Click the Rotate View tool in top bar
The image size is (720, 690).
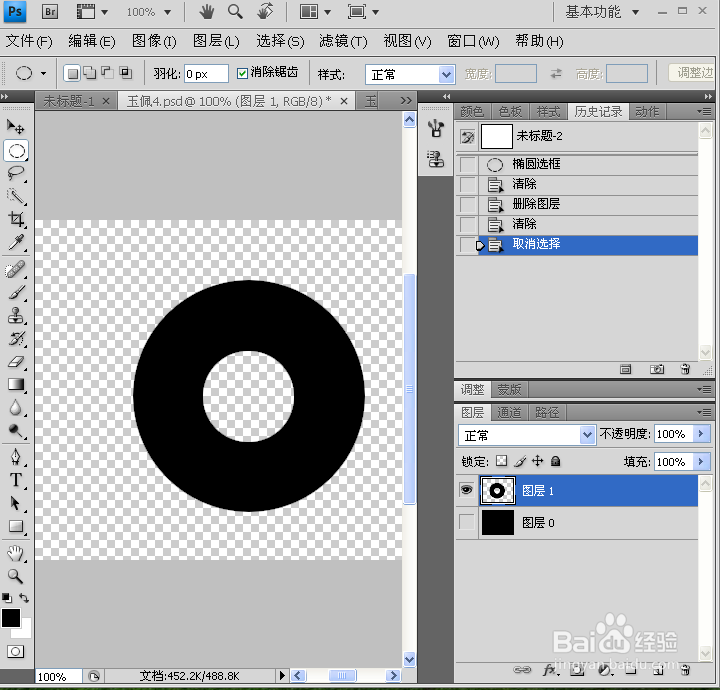pyautogui.click(x=265, y=11)
